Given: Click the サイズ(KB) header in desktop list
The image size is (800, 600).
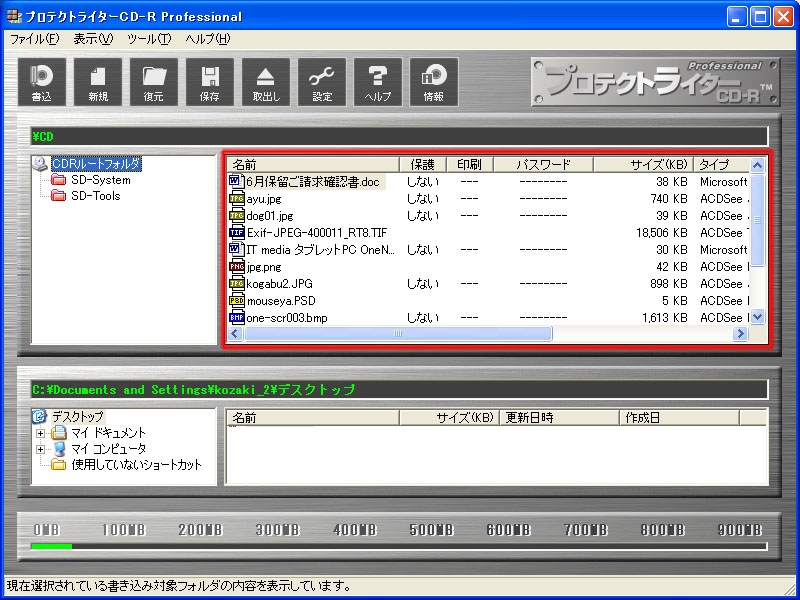Looking at the screenshot, I should coord(449,418).
